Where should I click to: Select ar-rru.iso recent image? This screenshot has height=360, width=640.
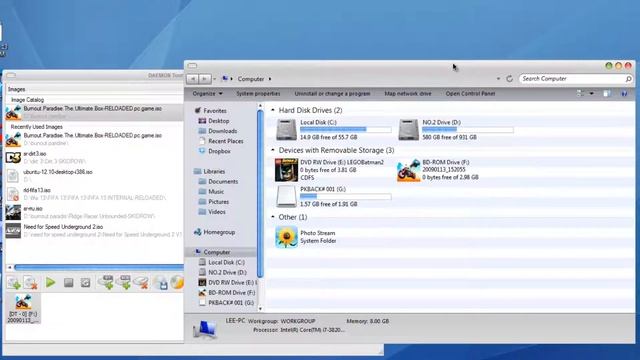(x=94, y=212)
